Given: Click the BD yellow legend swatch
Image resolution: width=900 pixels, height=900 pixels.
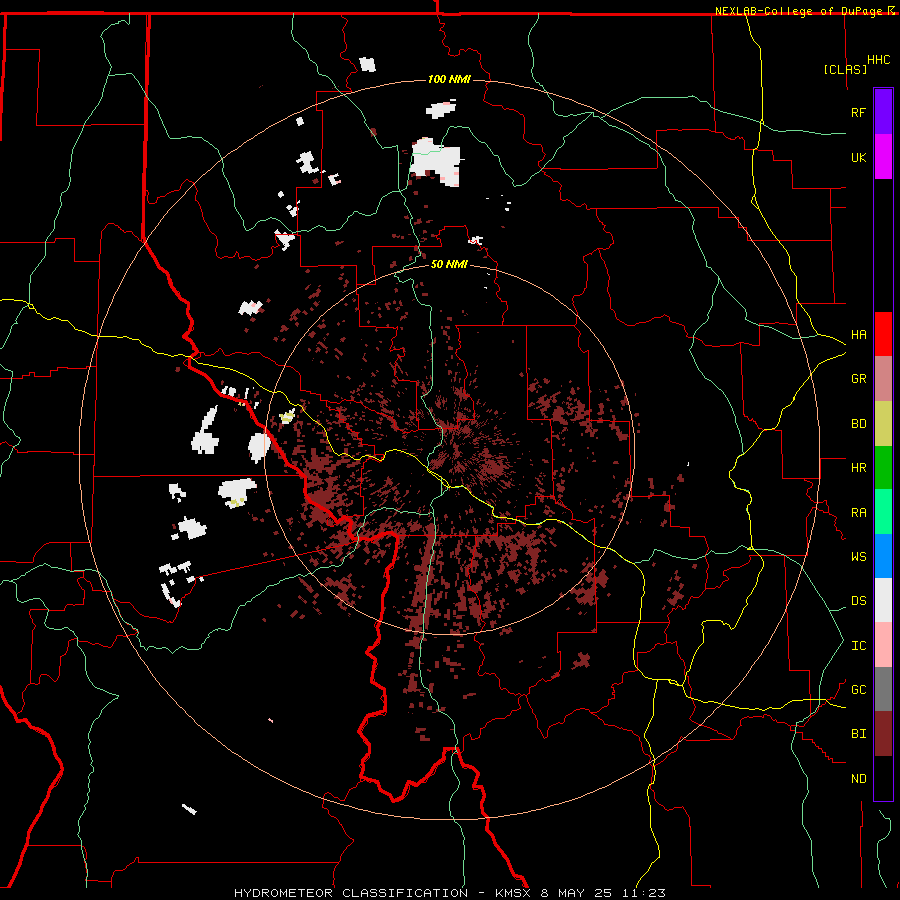Looking at the screenshot, I should point(883,423).
